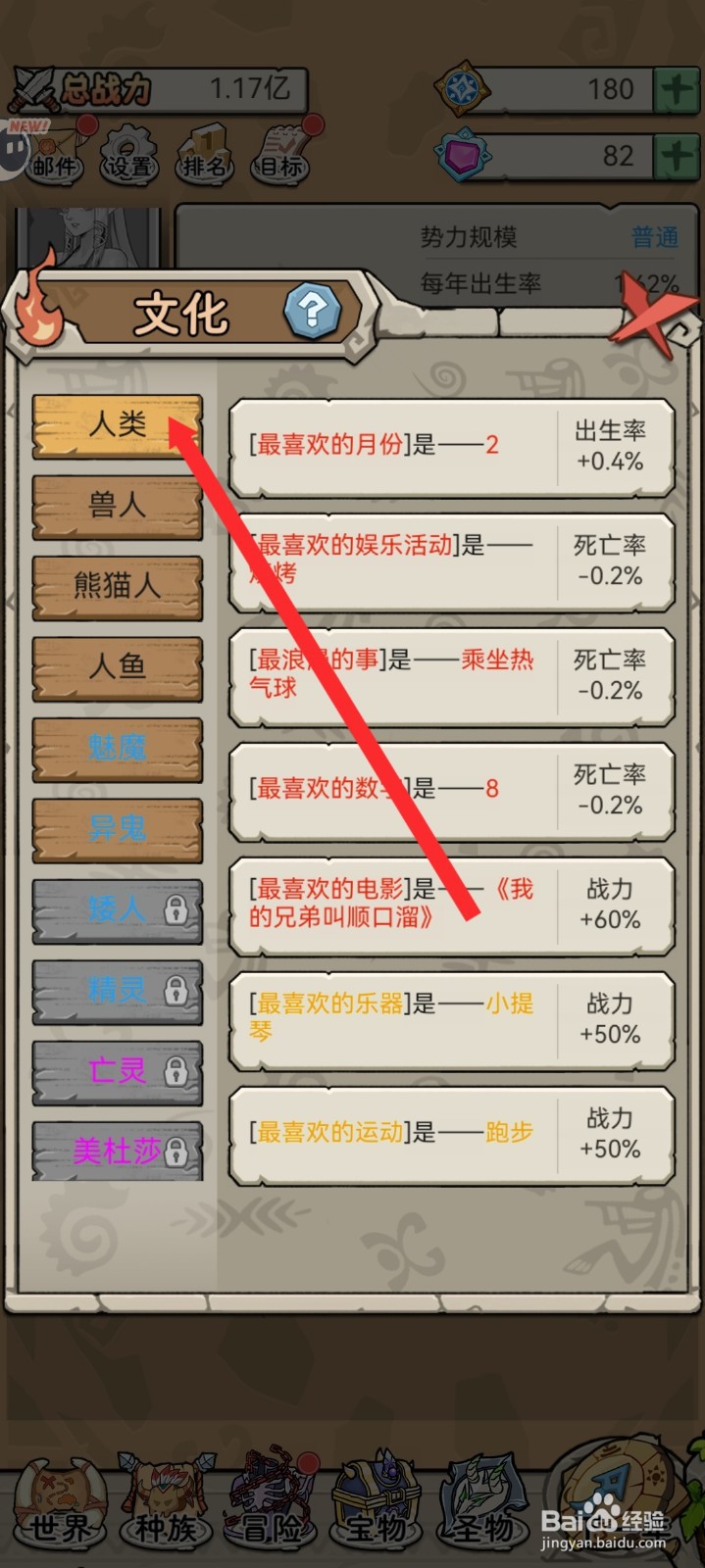
Task: Select the 人类 race tab
Action: click(118, 425)
